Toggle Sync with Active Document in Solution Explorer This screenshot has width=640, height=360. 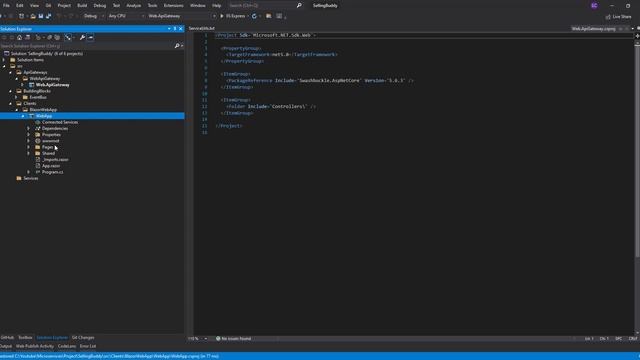[68, 38]
